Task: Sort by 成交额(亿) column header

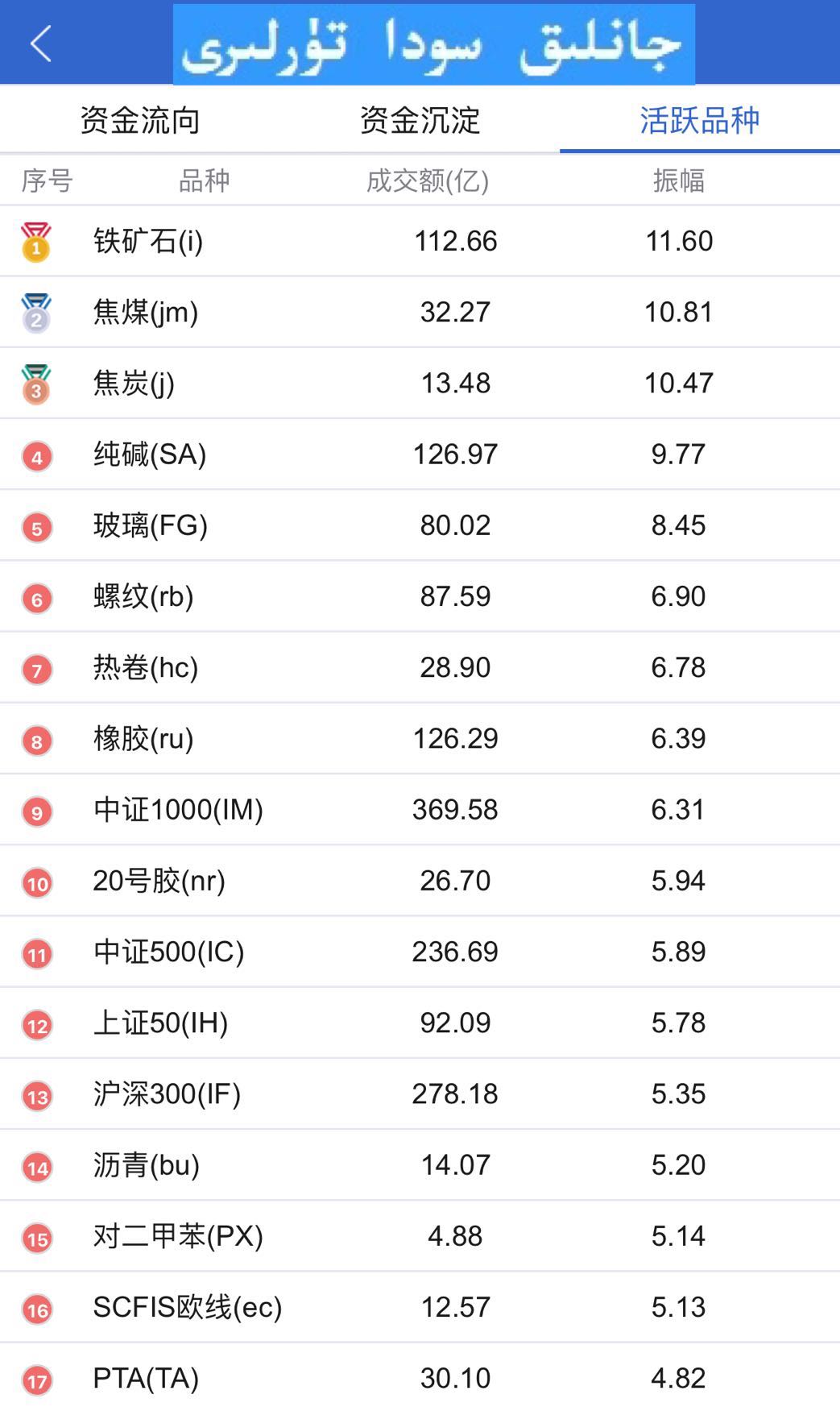Action: click(428, 181)
